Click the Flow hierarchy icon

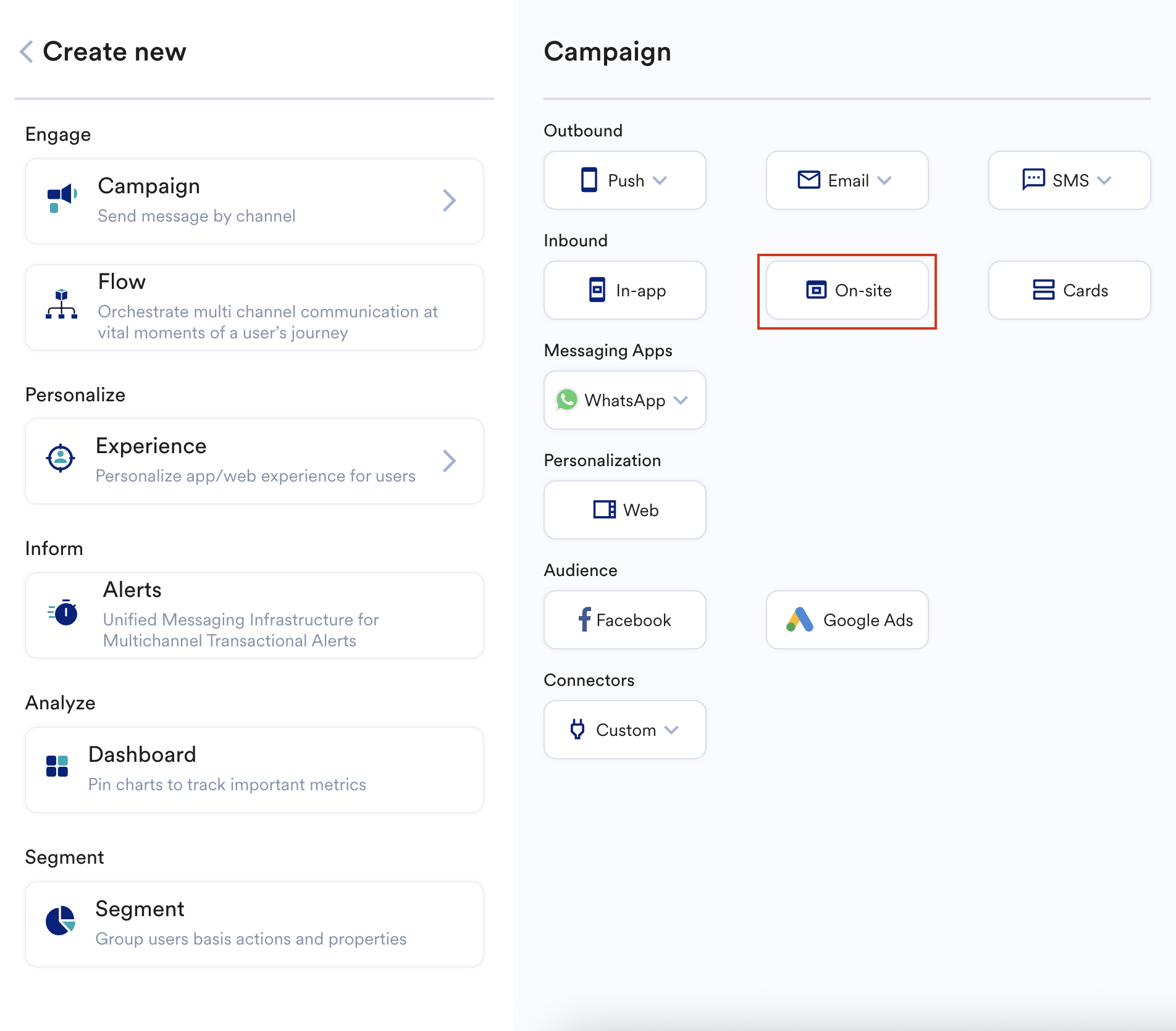(61, 304)
